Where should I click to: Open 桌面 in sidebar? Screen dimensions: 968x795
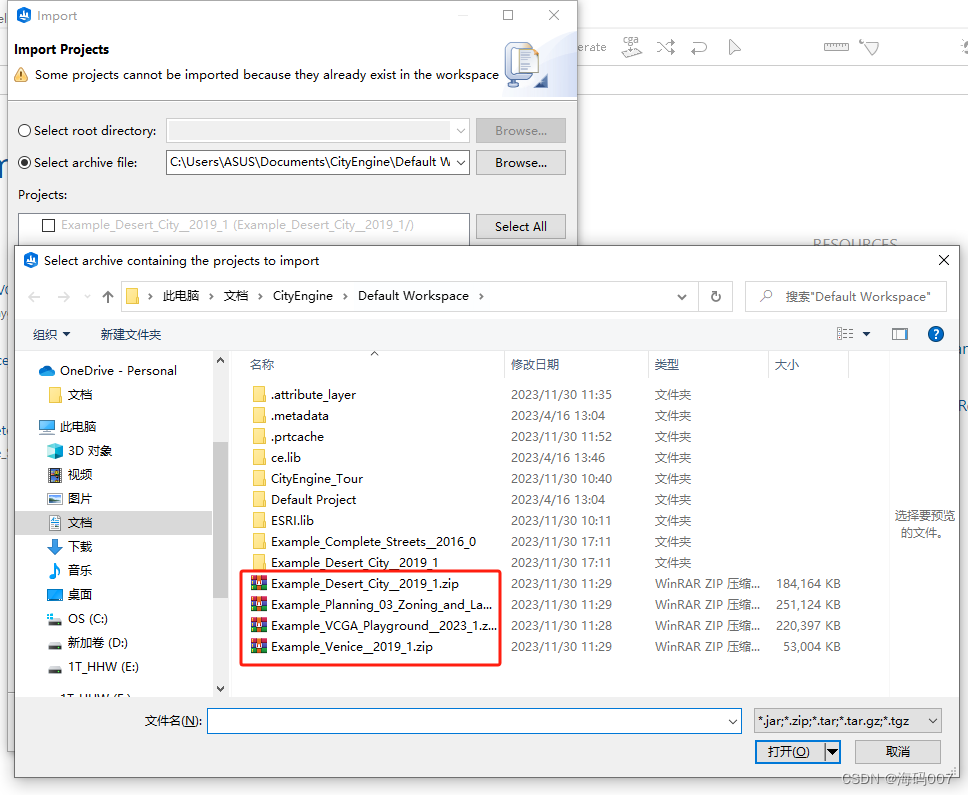[70, 594]
